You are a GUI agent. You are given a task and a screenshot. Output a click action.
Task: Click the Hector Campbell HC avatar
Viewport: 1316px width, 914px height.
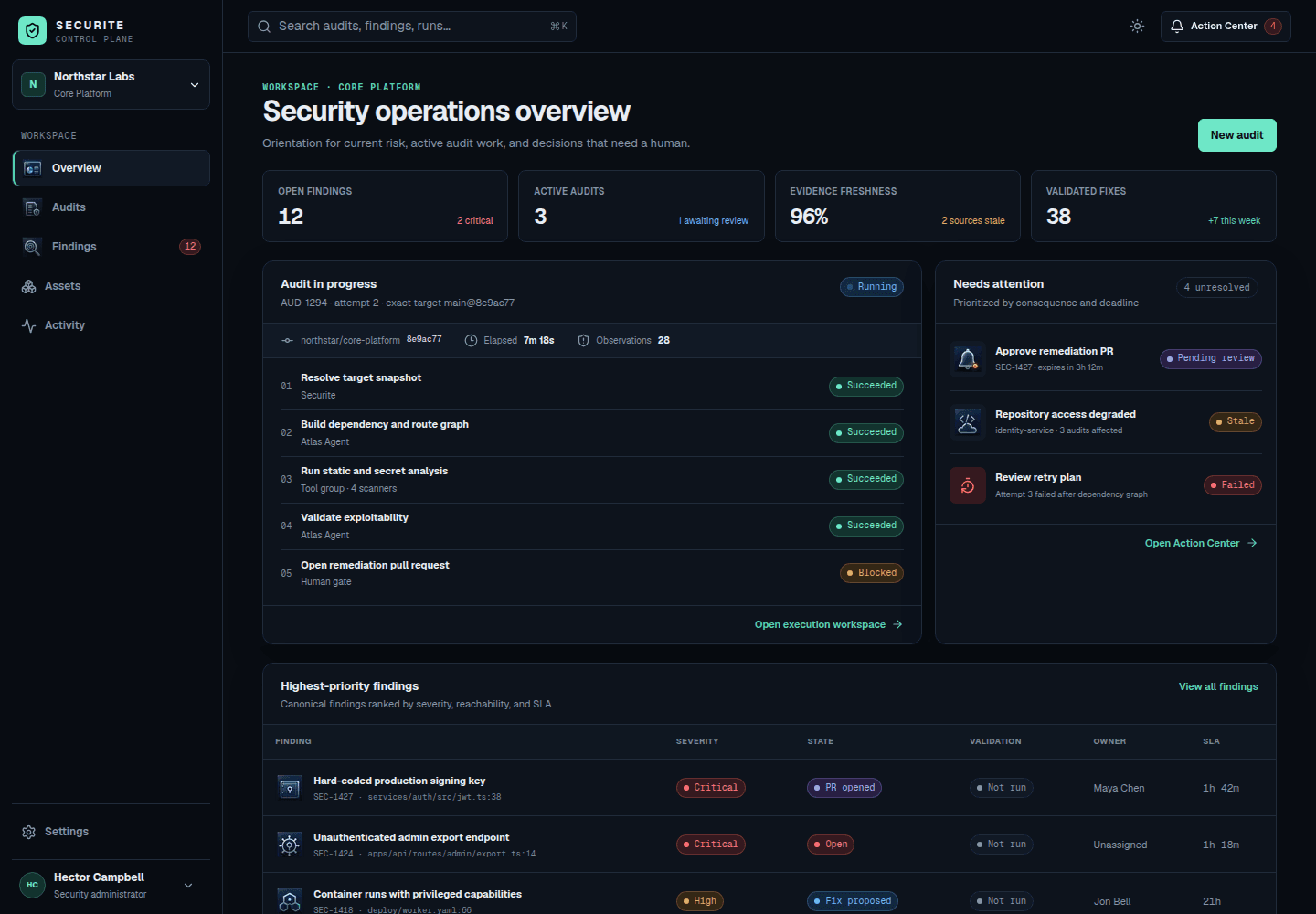pyautogui.click(x=33, y=885)
